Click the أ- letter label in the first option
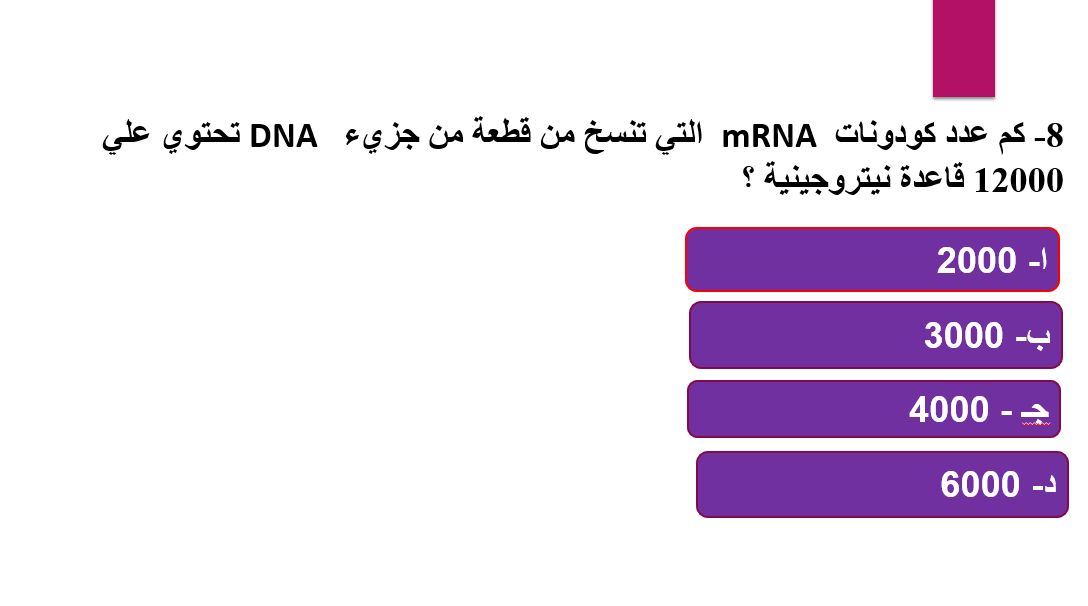This screenshot has height=606, width=1088. (x=1038, y=260)
